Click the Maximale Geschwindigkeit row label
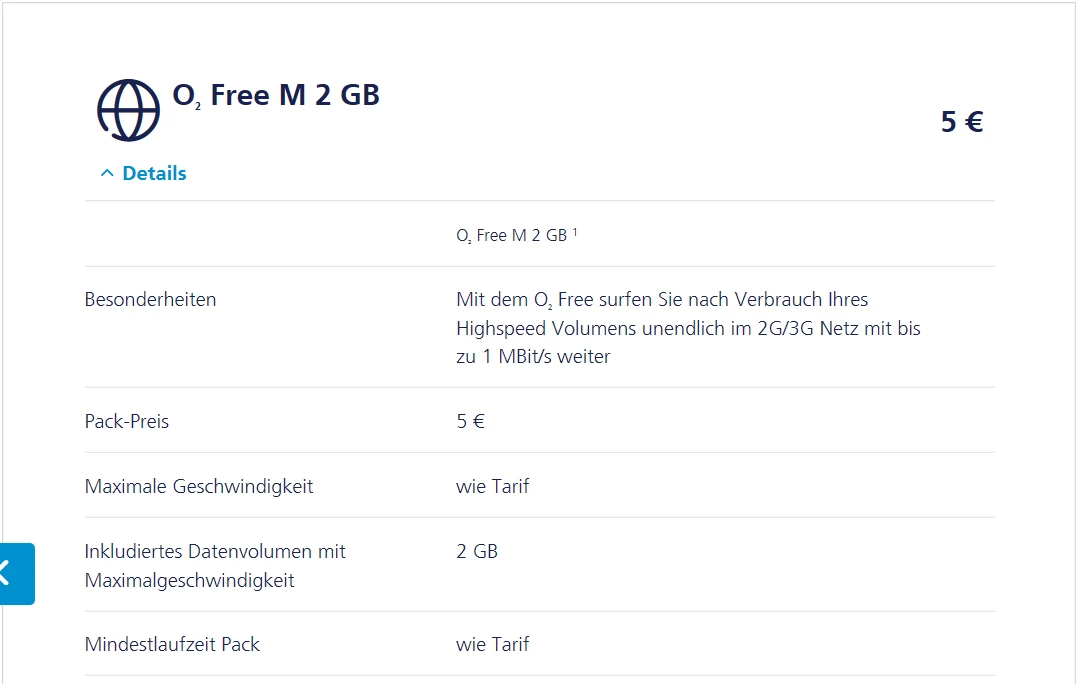The height and width of the screenshot is (684, 1076). tap(199, 487)
